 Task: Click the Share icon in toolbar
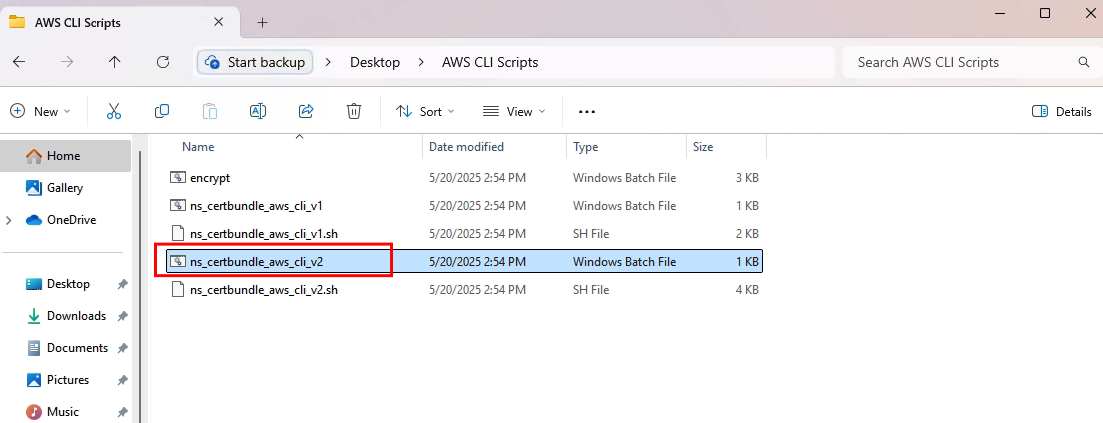tap(306, 111)
